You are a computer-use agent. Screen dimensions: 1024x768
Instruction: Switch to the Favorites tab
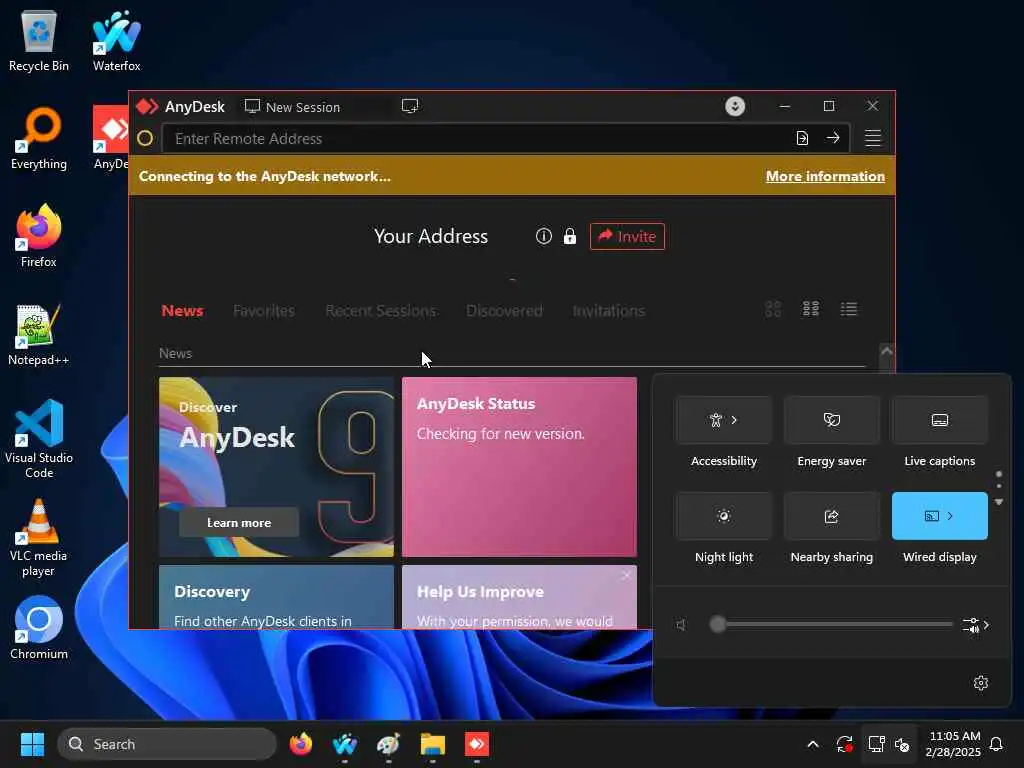tap(264, 311)
